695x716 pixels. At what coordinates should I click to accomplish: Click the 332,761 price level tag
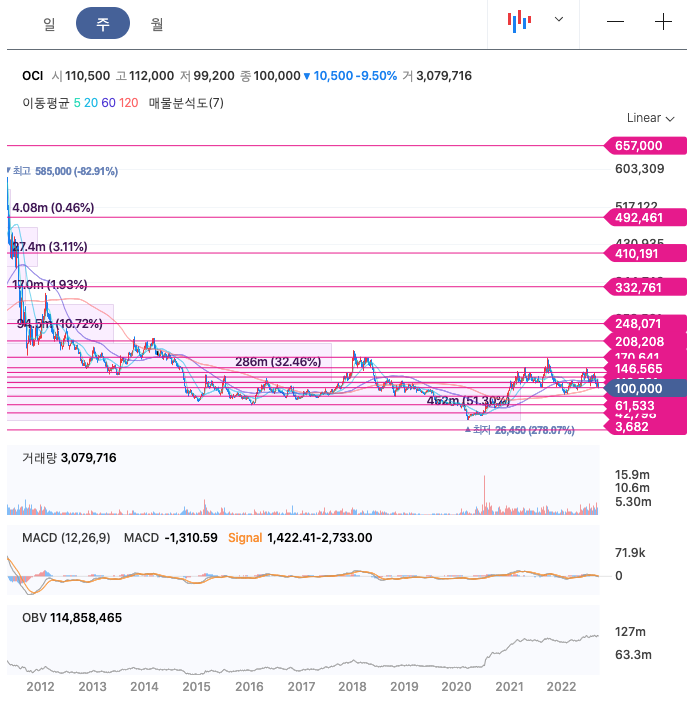click(x=645, y=287)
